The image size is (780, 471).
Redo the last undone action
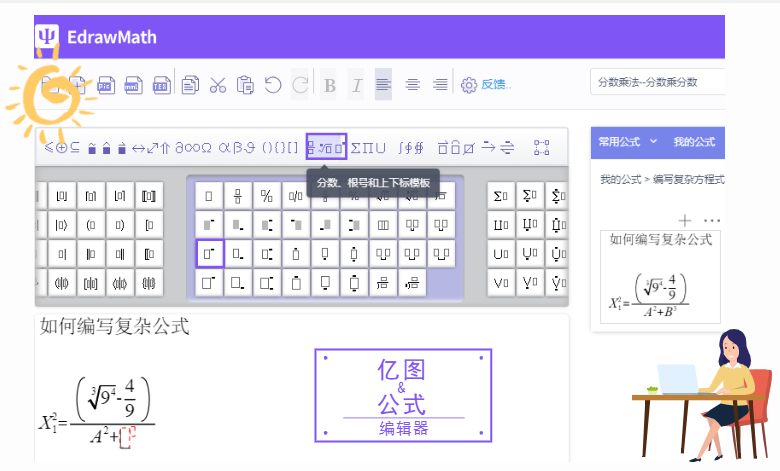click(x=300, y=85)
